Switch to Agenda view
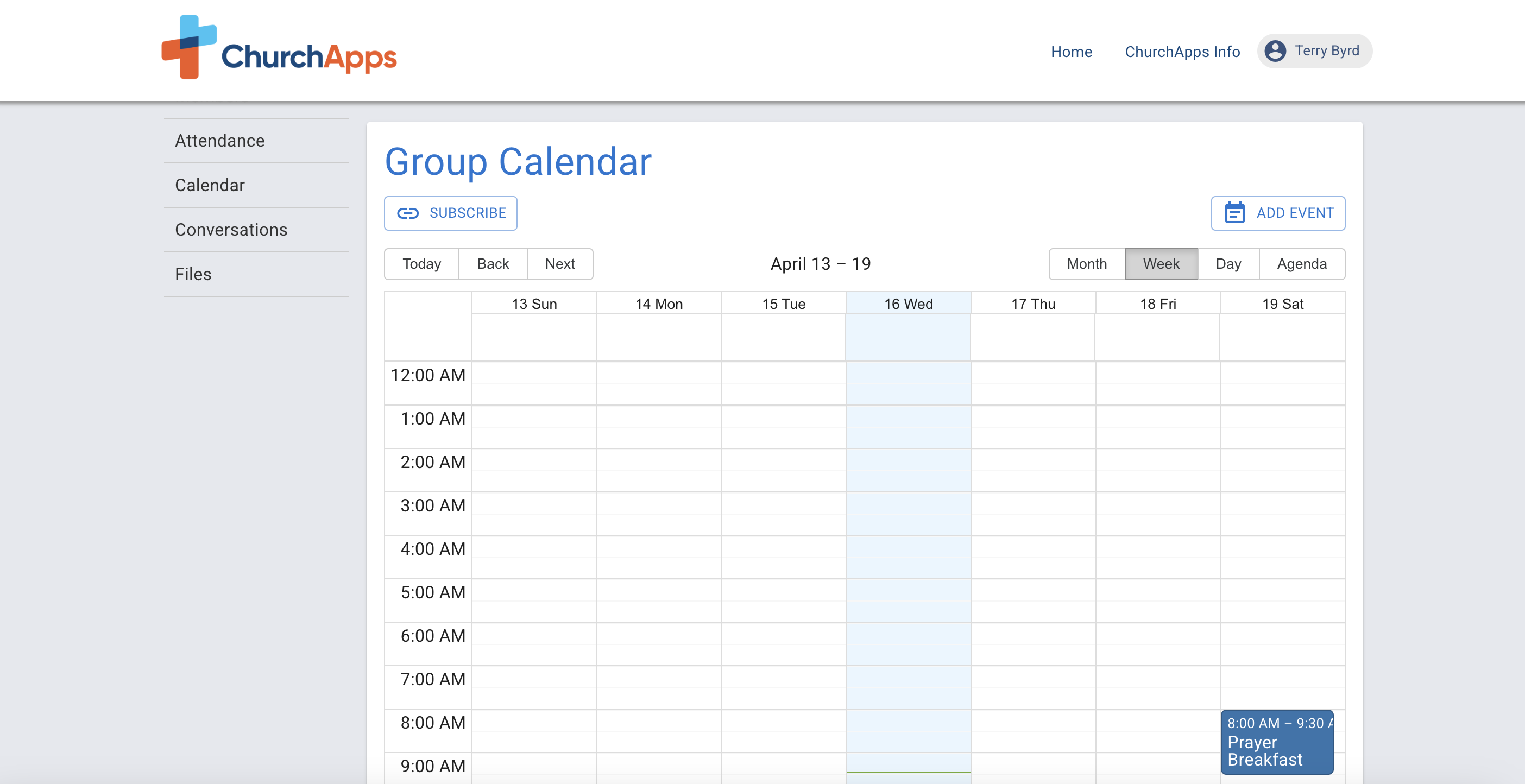This screenshot has width=1525, height=784. click(1301, 264)
